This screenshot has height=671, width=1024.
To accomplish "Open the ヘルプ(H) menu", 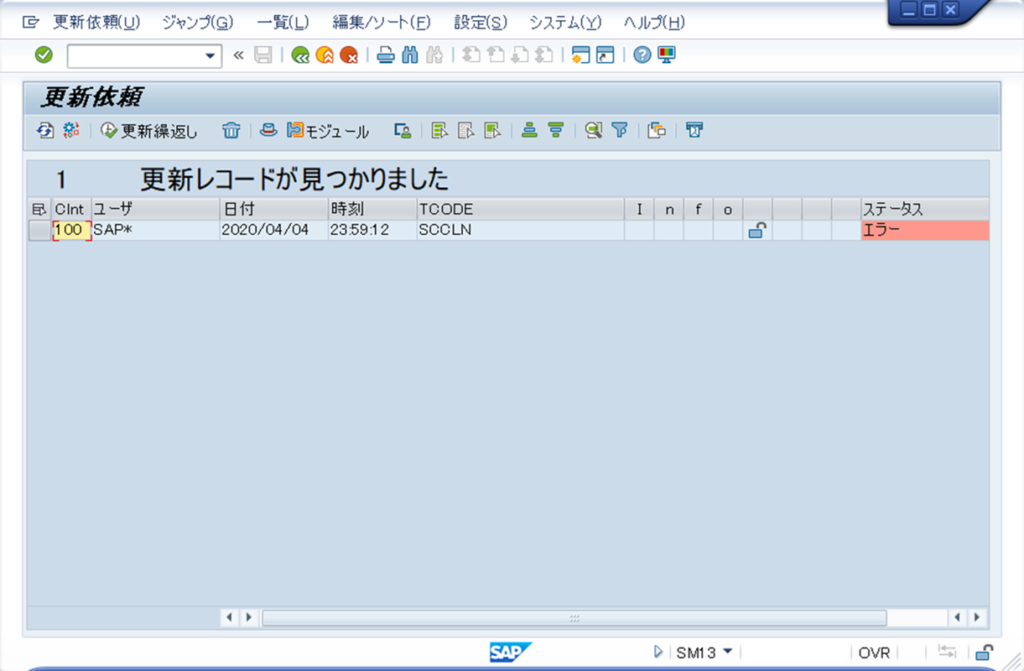I will click(x=654, y=22).
